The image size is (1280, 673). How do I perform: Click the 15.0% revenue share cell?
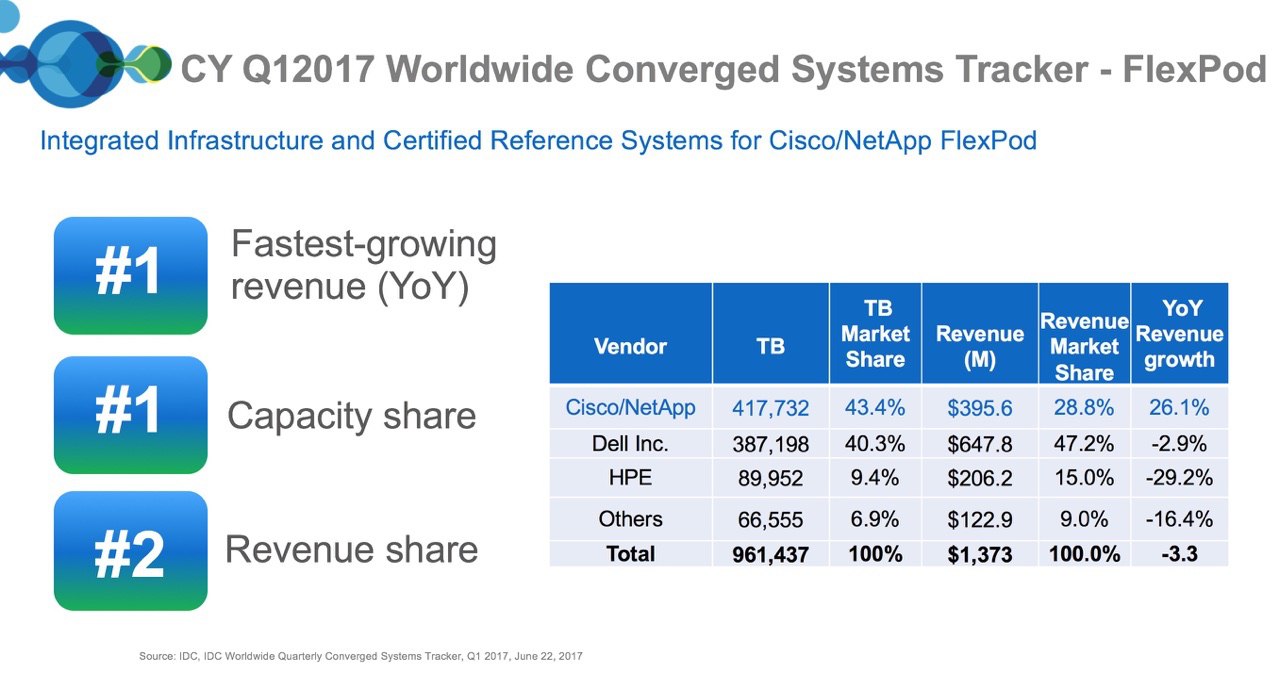(x=1084, y=477)
